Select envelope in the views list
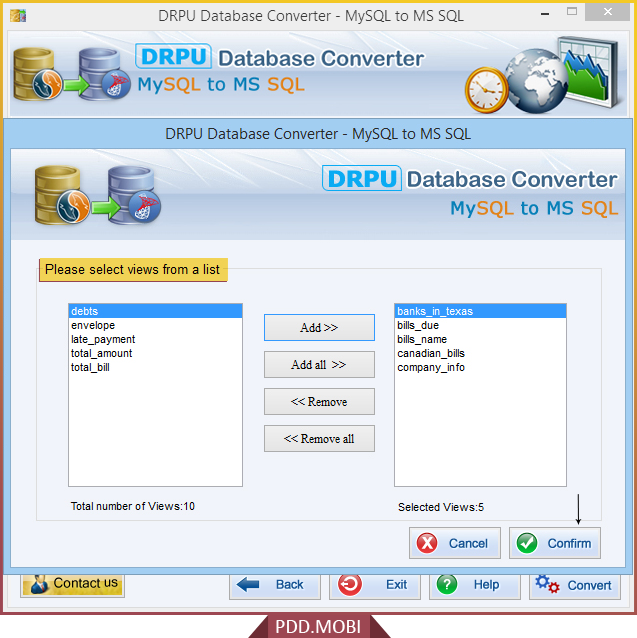Image resolution: width=637 pixels, height=638 pixels. point(155,325)
